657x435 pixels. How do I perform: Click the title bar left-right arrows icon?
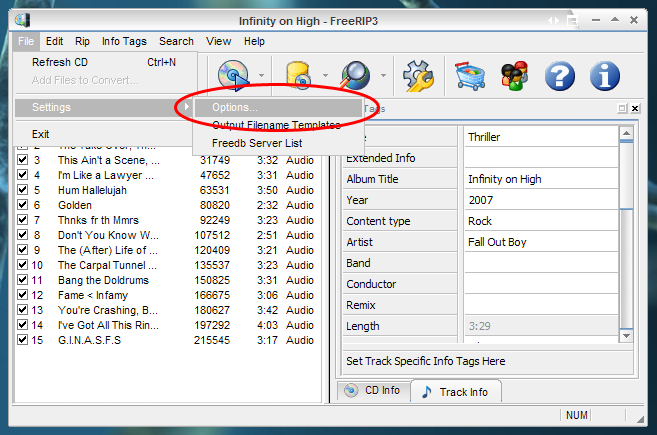[x=554, y=20]
